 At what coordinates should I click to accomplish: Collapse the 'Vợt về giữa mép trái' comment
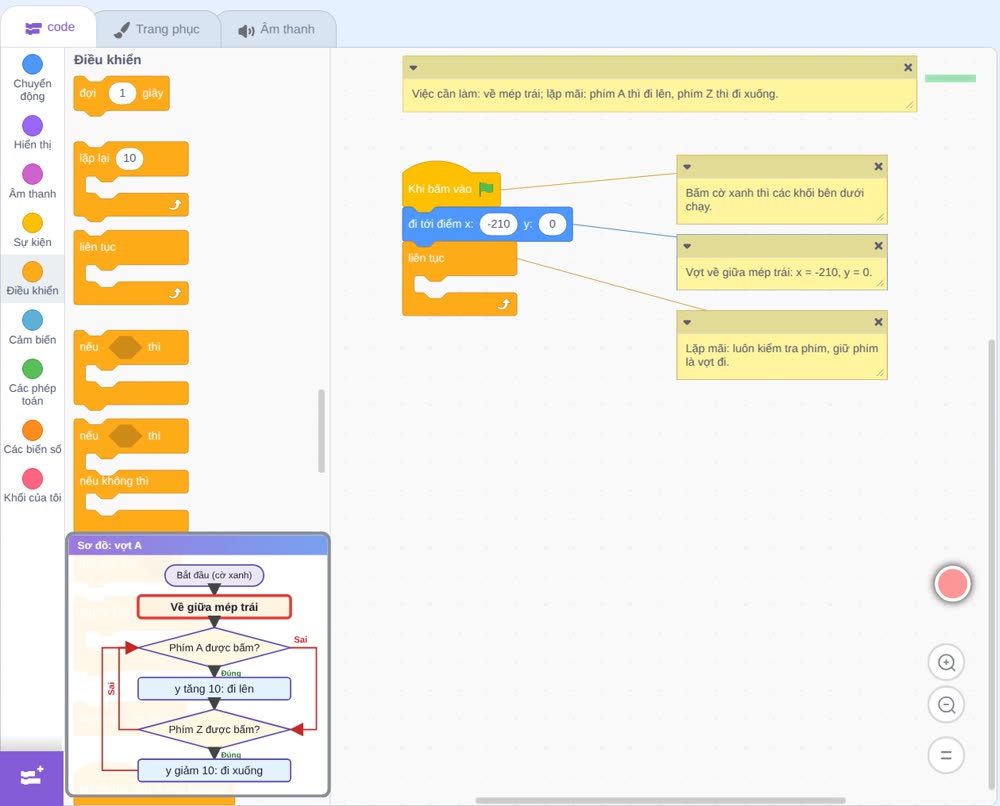687,246
